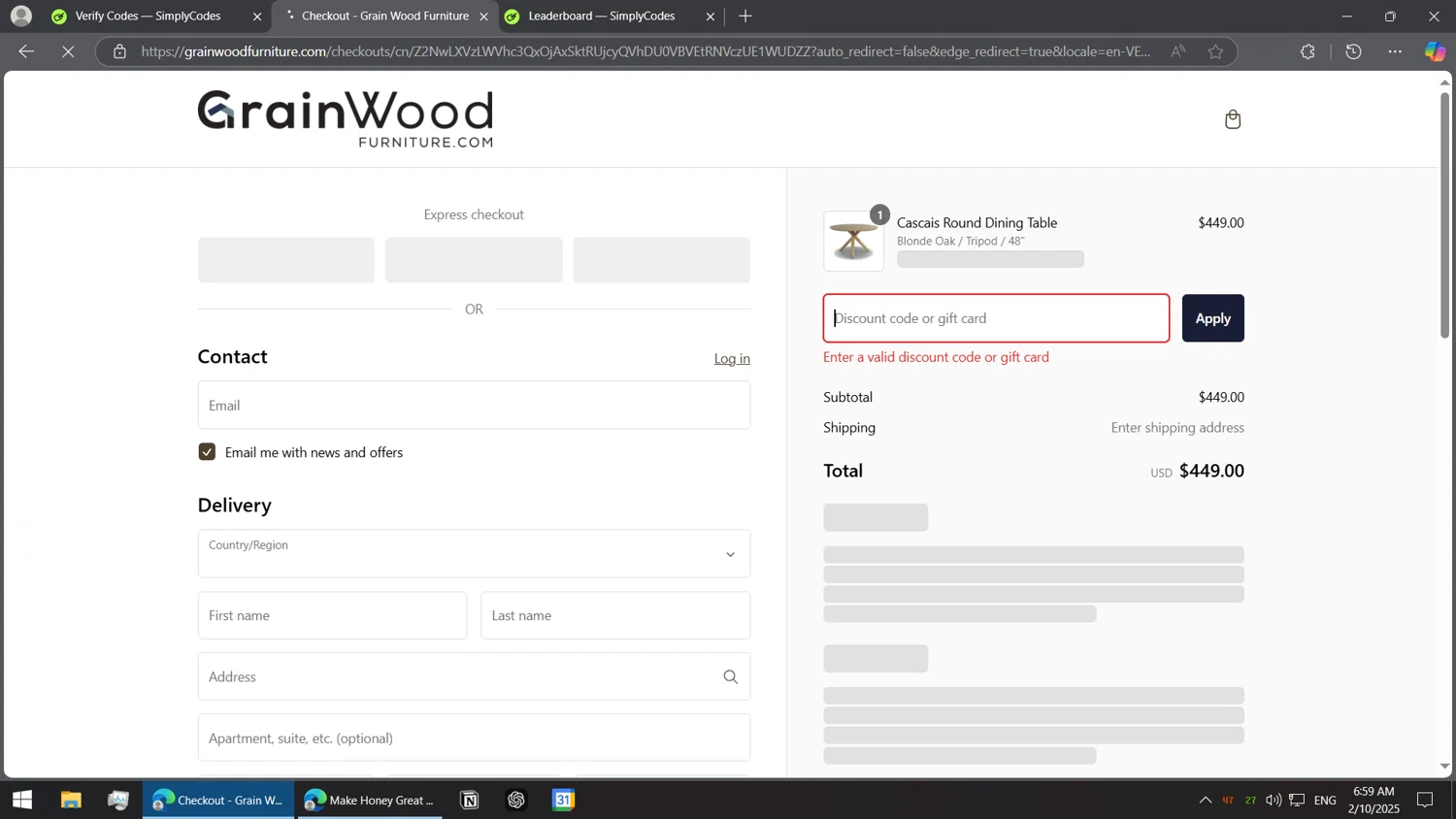Image resolution: width=1456 pixels, height=819 pixels.
Task: View site information lock icon
Action: [119, 51]
